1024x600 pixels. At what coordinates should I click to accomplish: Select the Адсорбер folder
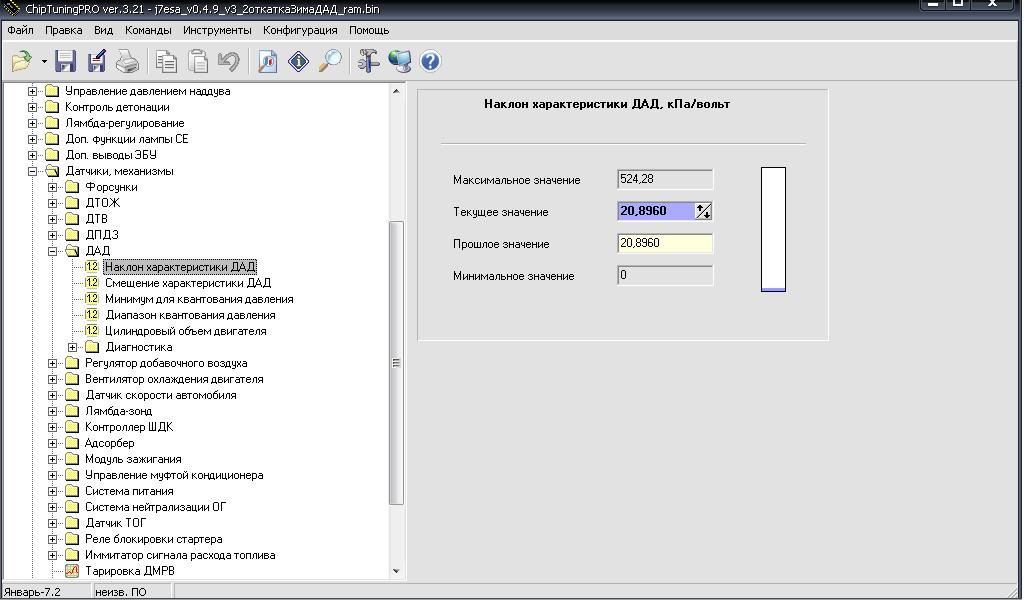coord(110,443)
